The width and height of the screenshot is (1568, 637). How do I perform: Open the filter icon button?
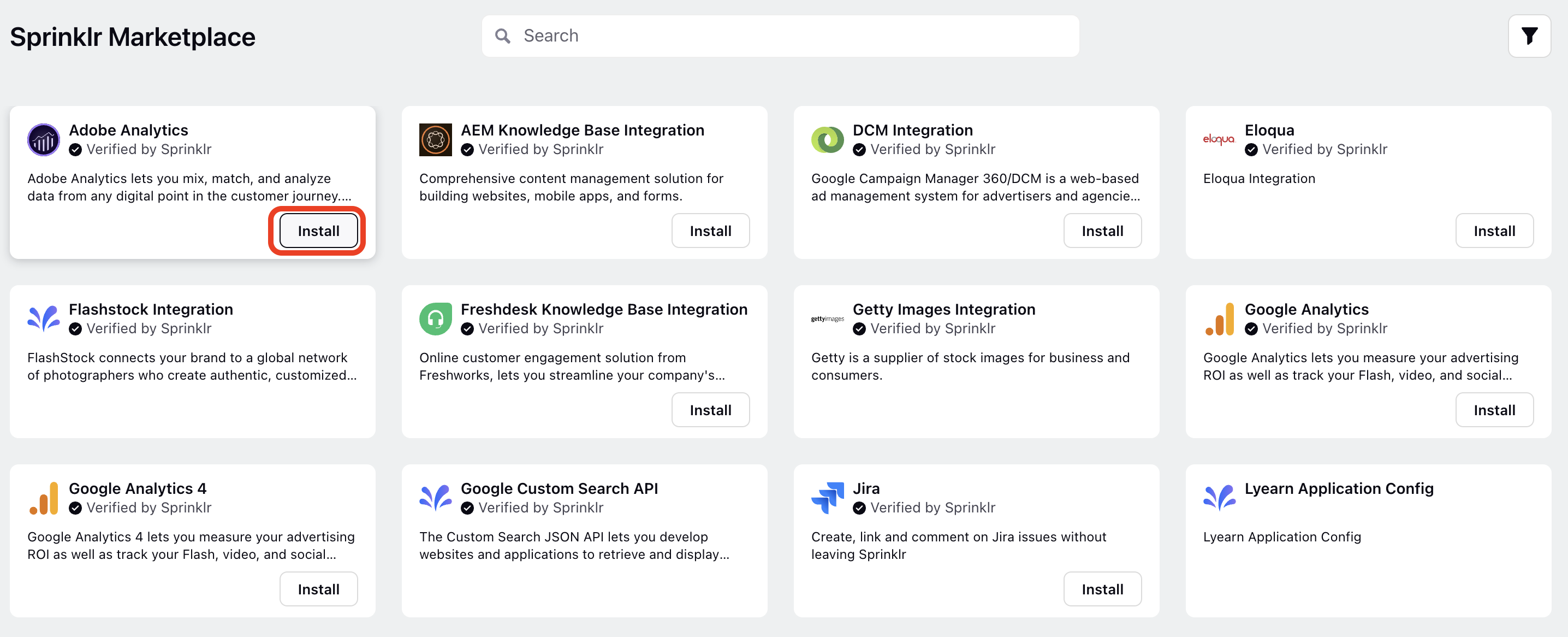[x=1529, y=36]
